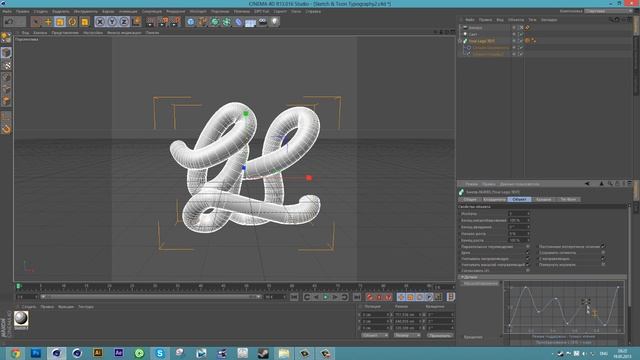Click Texture mode checkered icon
640x360 pixels.
point(6,65)
